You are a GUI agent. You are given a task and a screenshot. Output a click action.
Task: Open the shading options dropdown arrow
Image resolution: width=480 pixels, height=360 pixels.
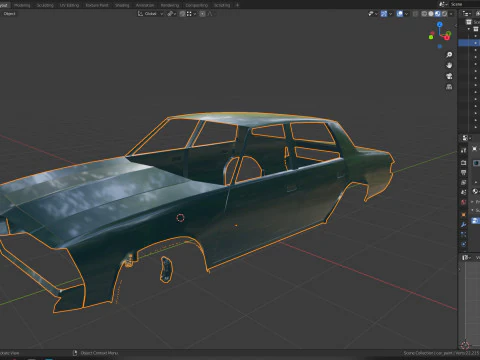pos(451,14)
